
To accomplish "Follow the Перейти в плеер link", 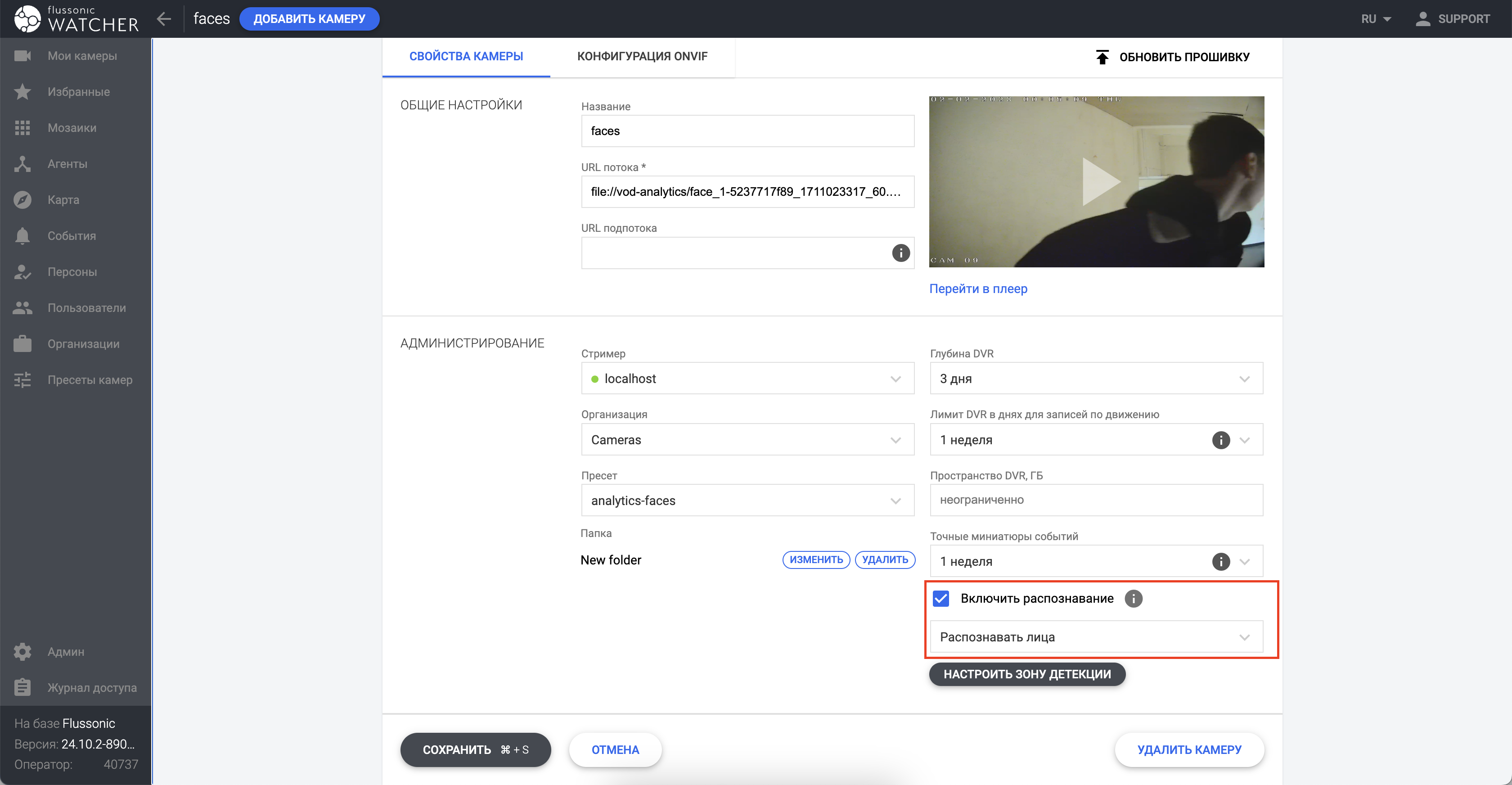I will click(x=978, y=289).
